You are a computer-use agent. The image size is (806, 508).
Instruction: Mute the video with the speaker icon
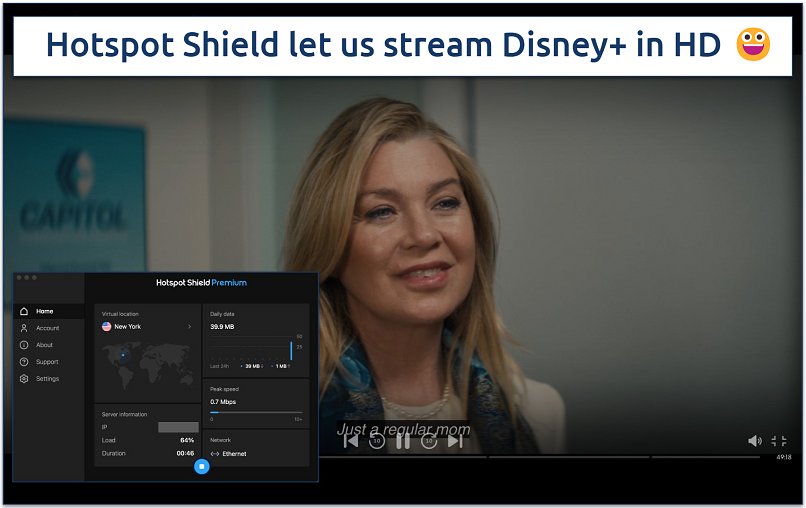tap(755, 441)
